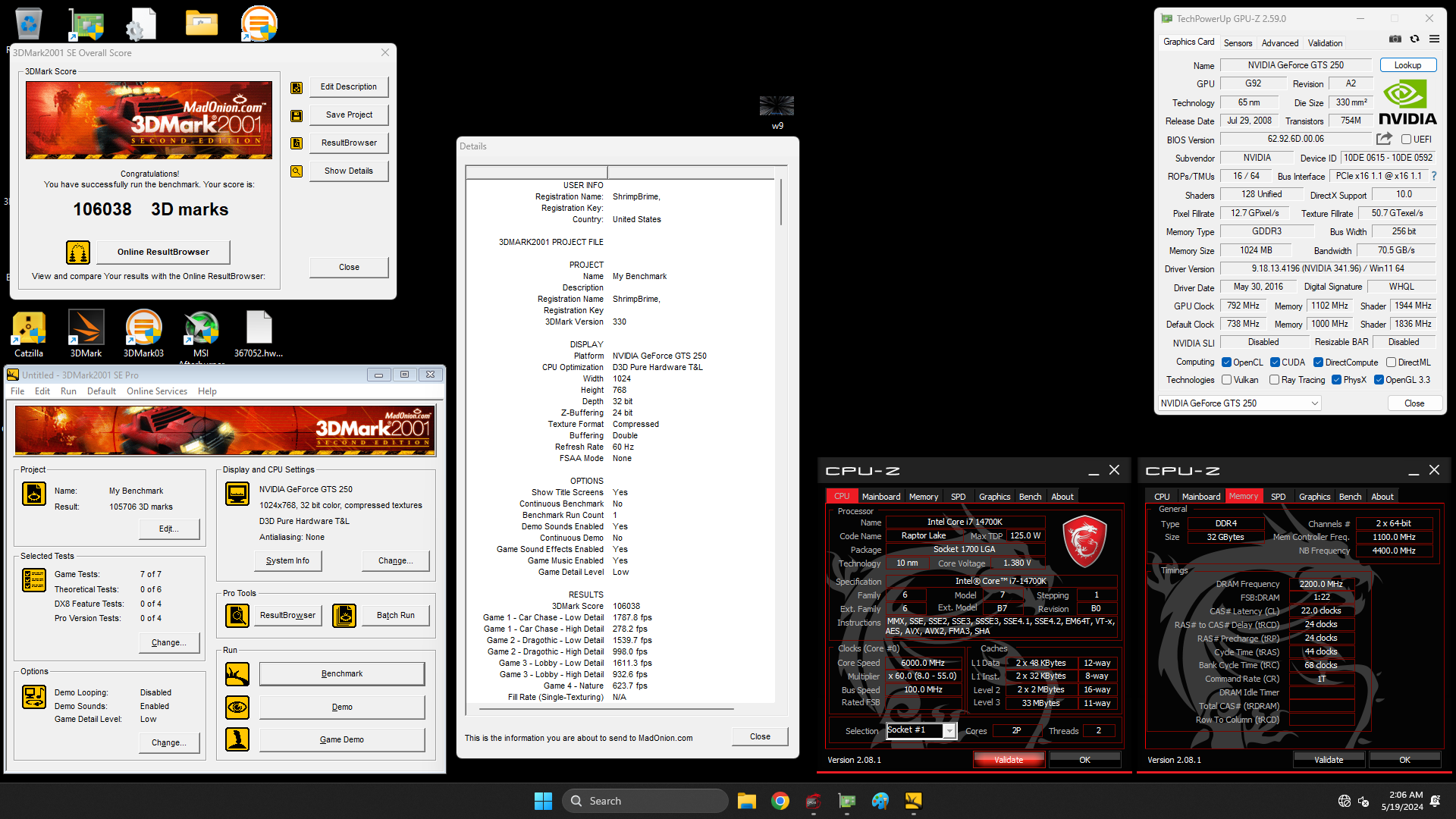
Task: Click the BIOS export share icon in GPU-Z
Action: [1384, 139]
